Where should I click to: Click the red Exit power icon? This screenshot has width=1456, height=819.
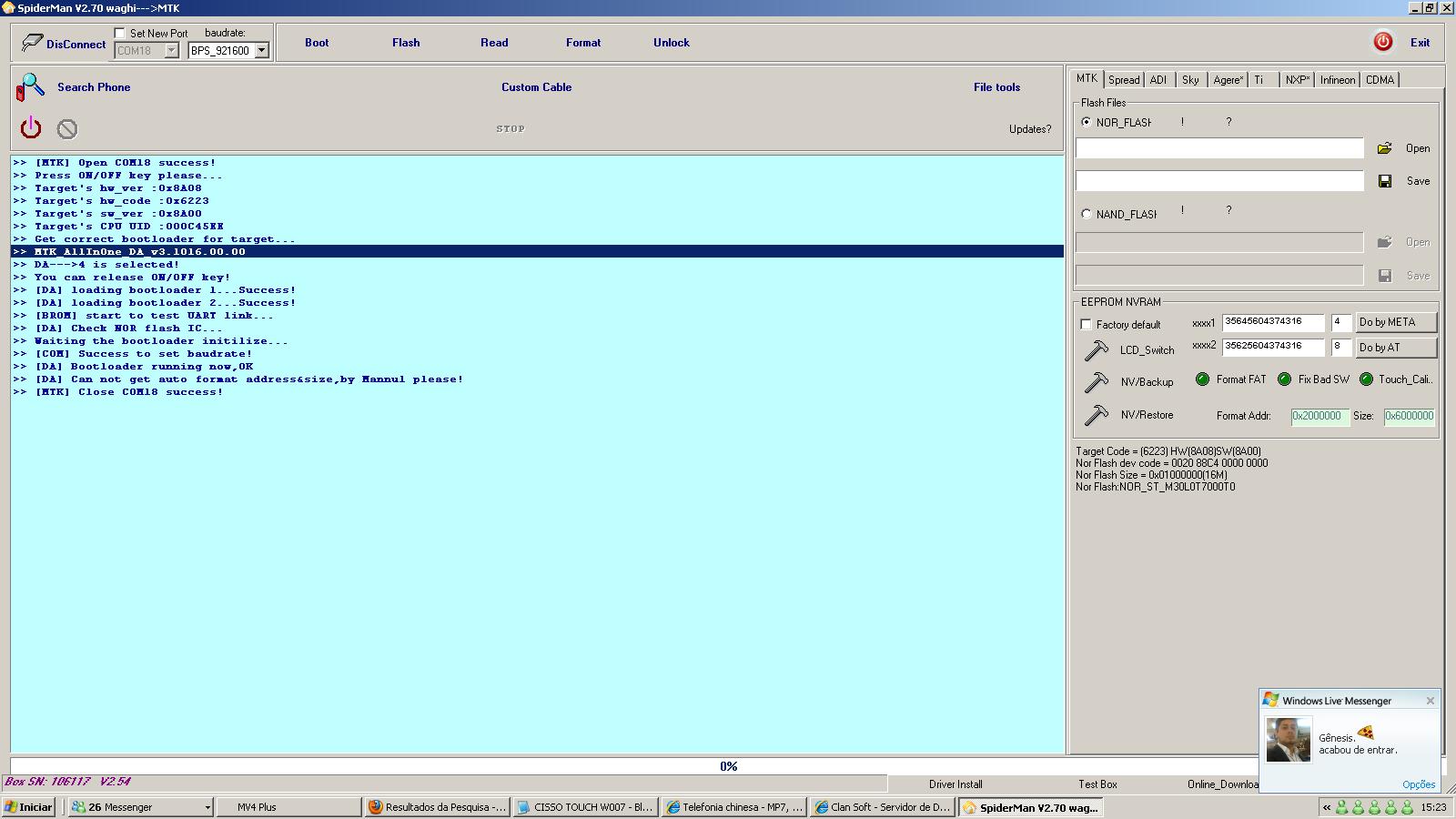1383,42
